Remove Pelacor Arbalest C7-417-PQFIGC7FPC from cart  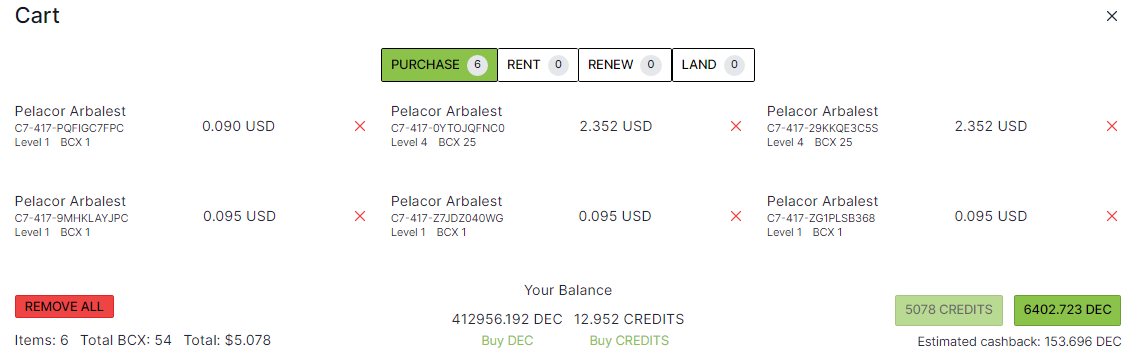[360, 126]
